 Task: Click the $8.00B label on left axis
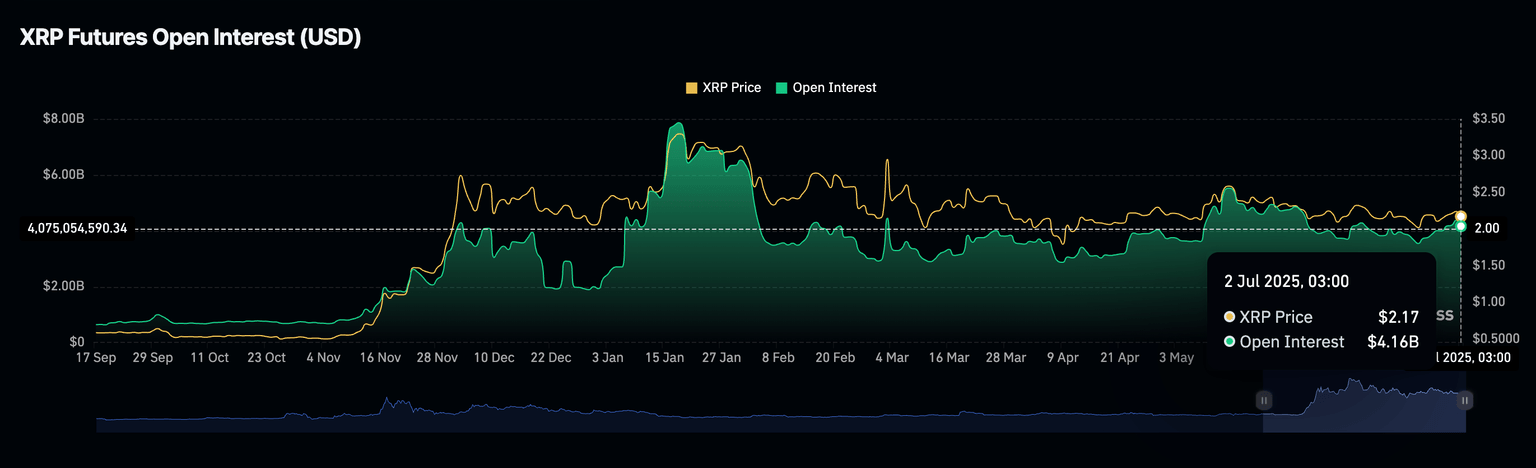[x=63, y=119]
